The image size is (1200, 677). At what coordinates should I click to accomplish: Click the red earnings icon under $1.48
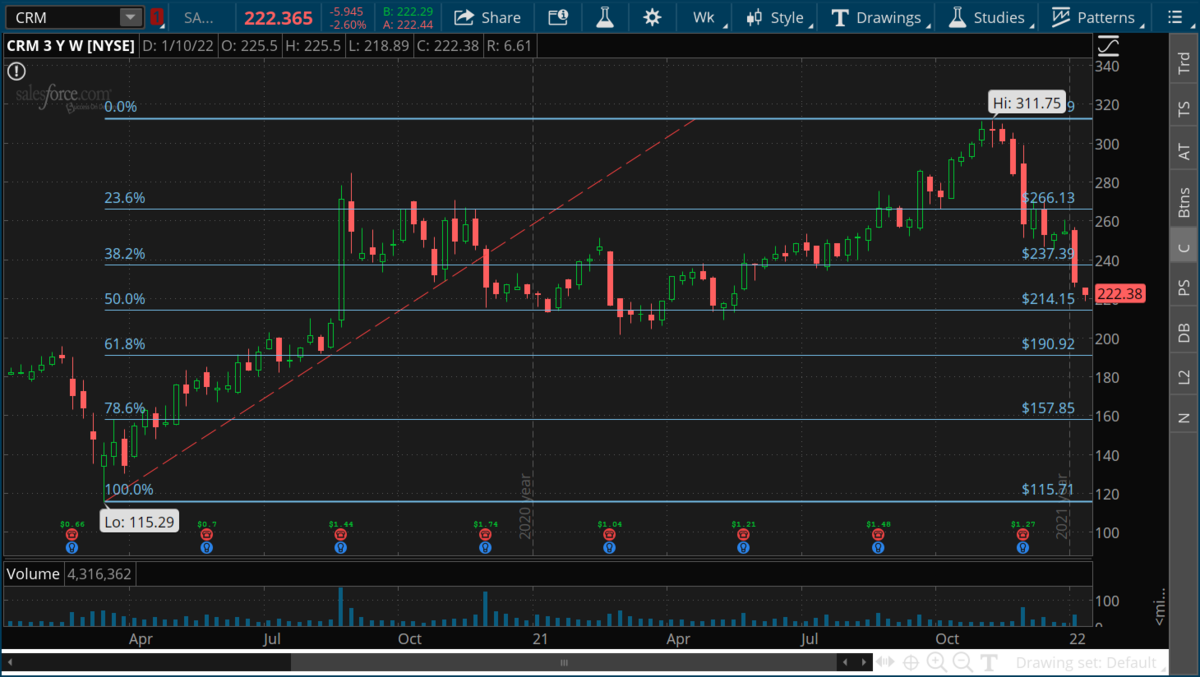879,535
